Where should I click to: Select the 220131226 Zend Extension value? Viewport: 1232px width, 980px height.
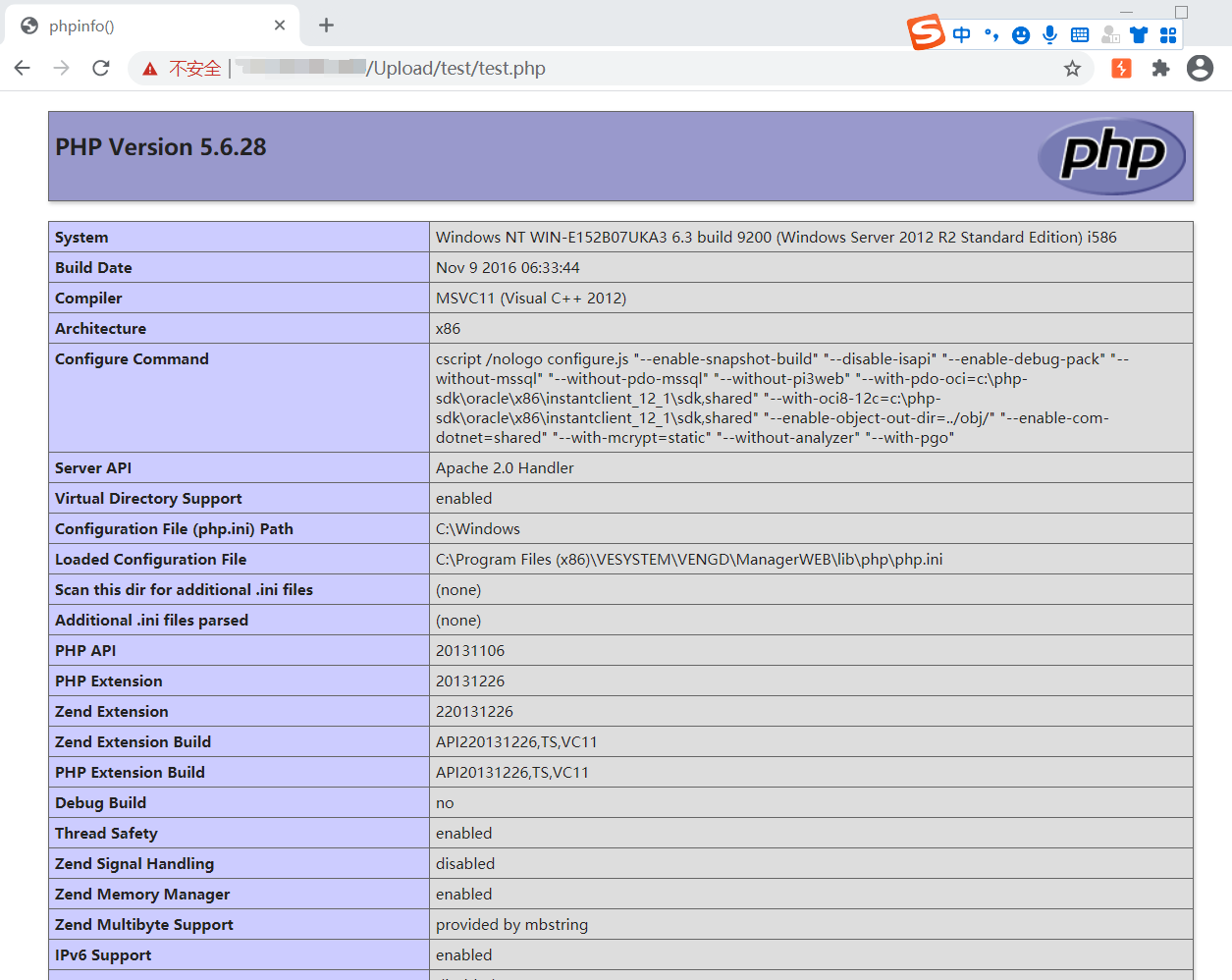click(x=474, y=712)
